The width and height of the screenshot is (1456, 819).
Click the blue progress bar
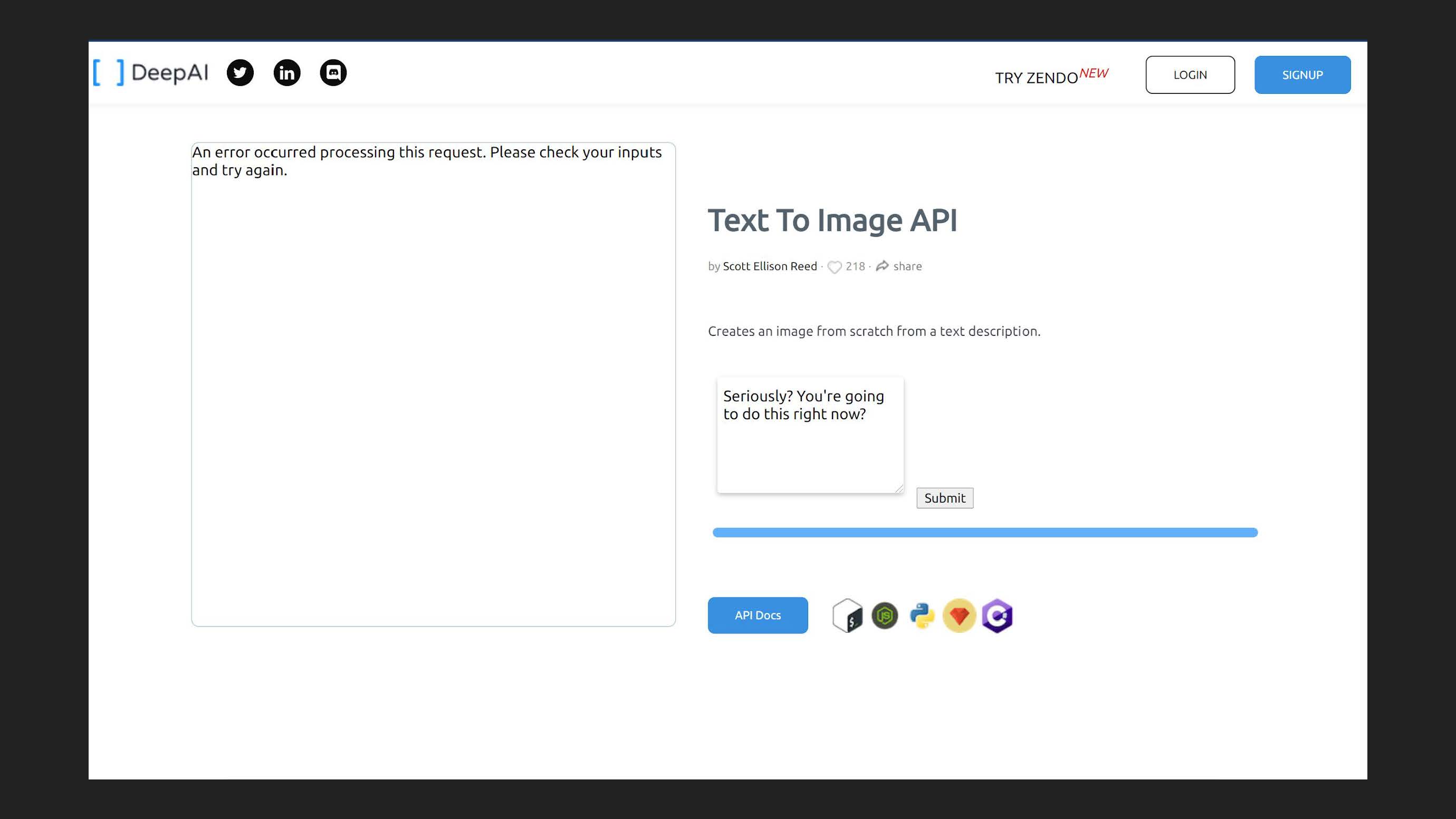point(984,533)
